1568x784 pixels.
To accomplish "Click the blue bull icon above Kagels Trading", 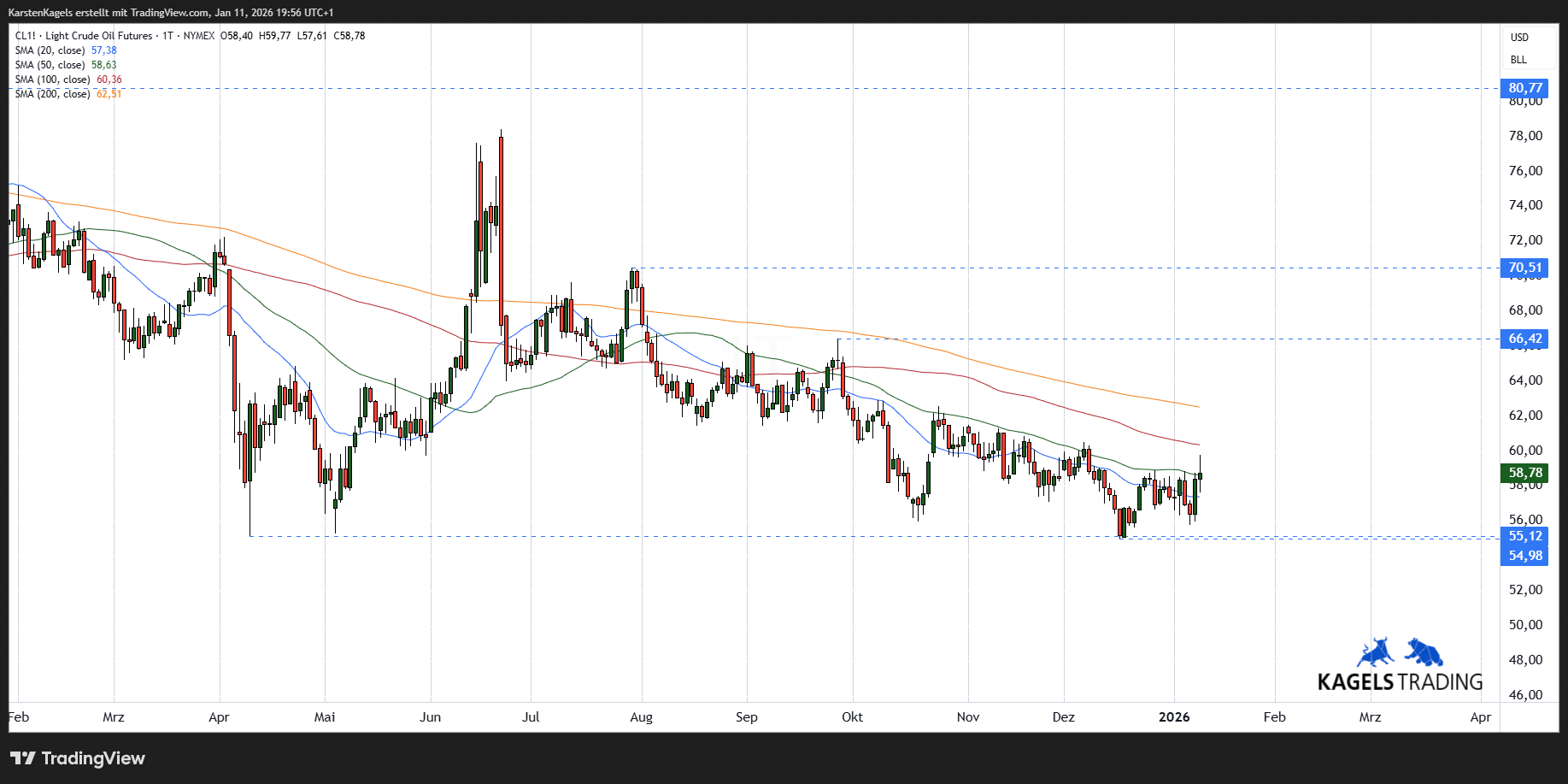I will pyautogui.click(x=1375, y=653).
